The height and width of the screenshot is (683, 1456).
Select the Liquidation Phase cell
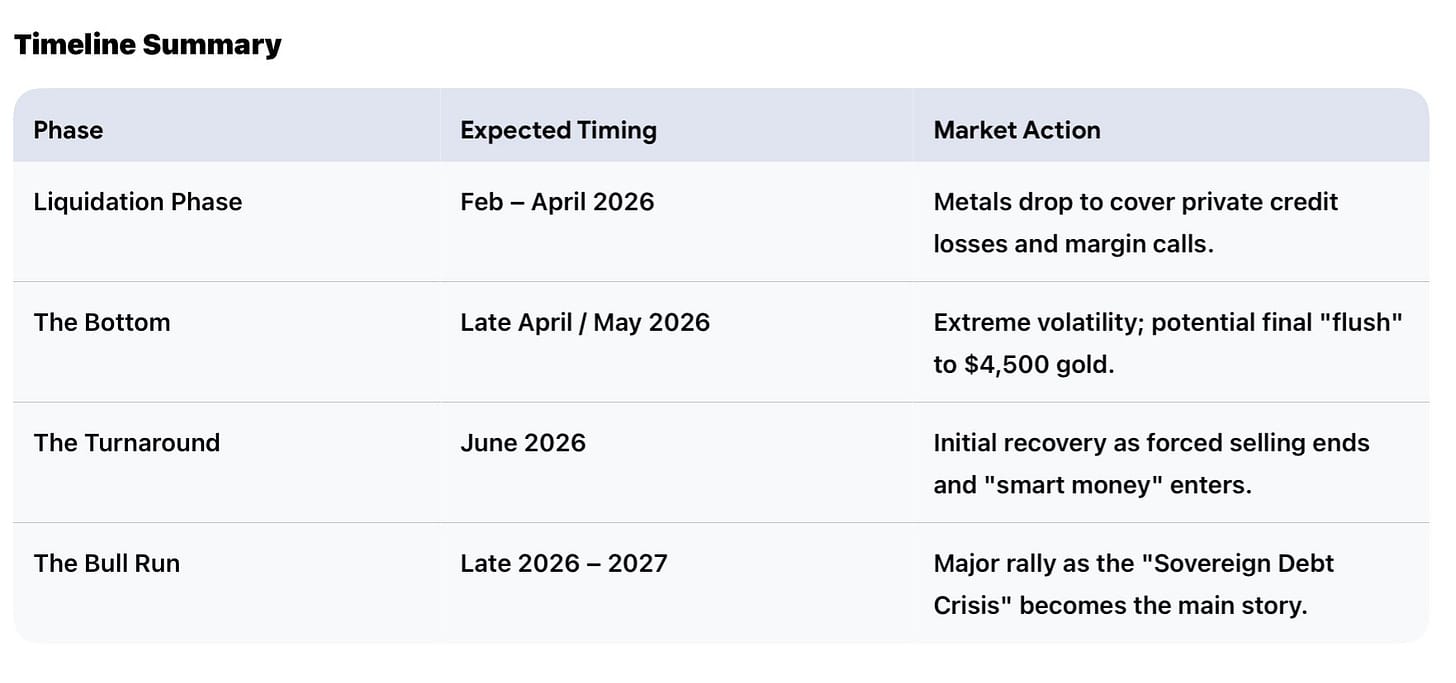click(137, 202)
